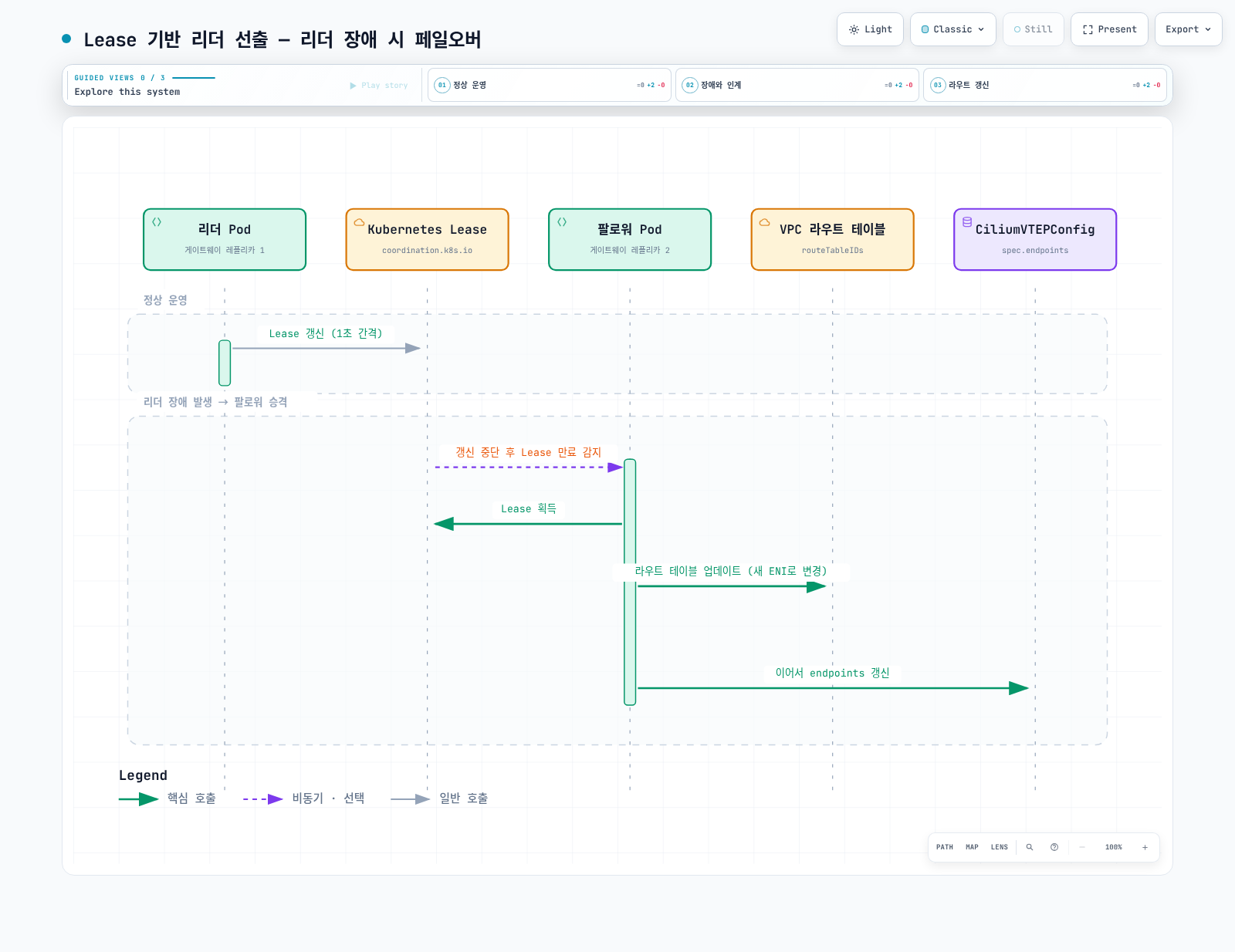
Task: Select the 리더 Pod participant box
Action: 225,239
